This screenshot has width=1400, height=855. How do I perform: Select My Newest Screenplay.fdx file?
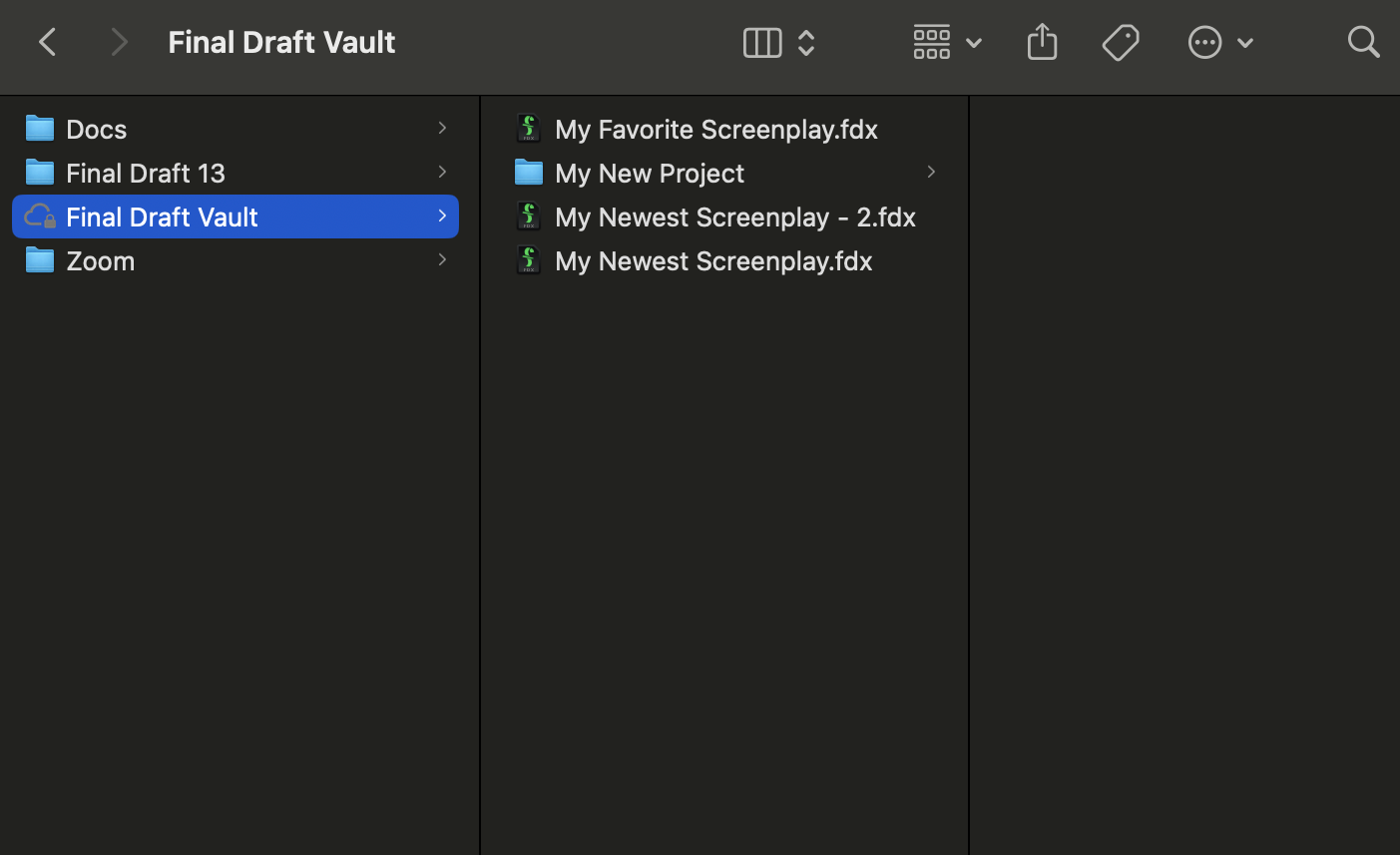coord(712,260)
